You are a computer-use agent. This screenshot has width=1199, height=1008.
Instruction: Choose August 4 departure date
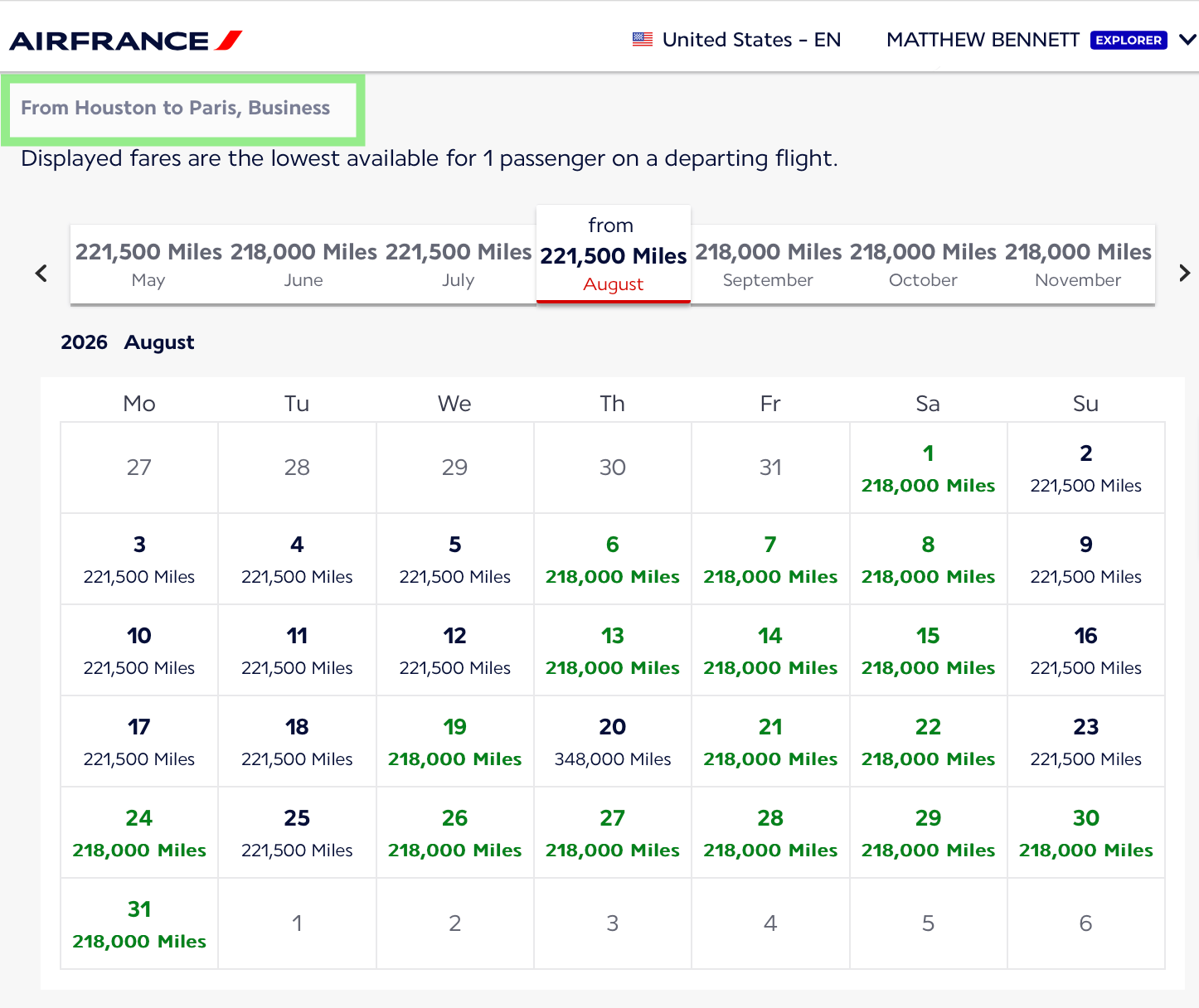pyautogui.click(x=297, y=559)
